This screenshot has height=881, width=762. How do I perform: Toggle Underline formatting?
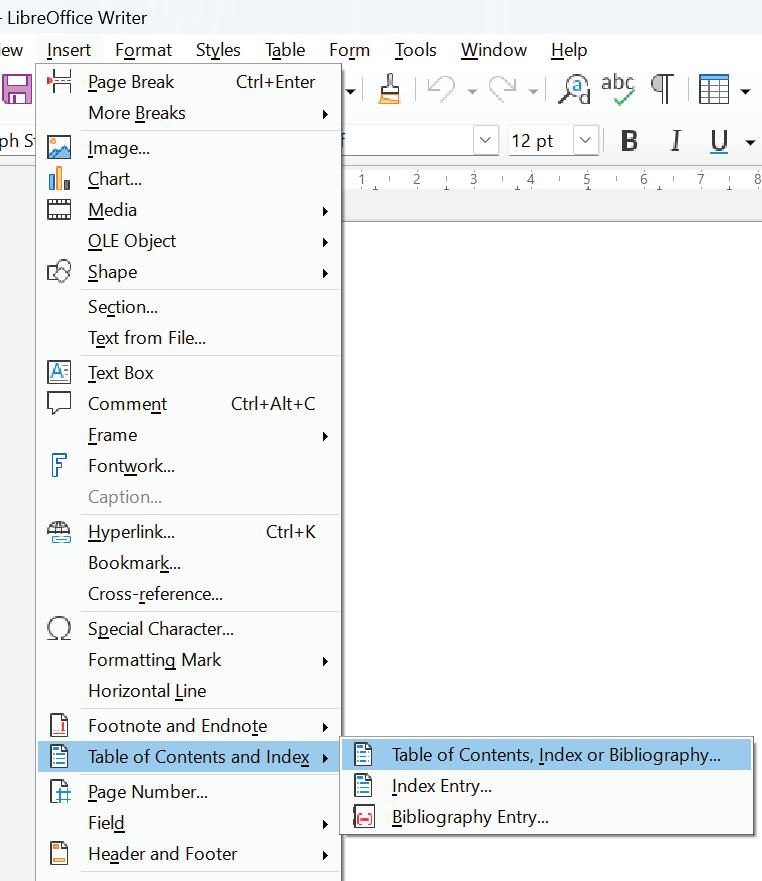(x=719, y=140)
